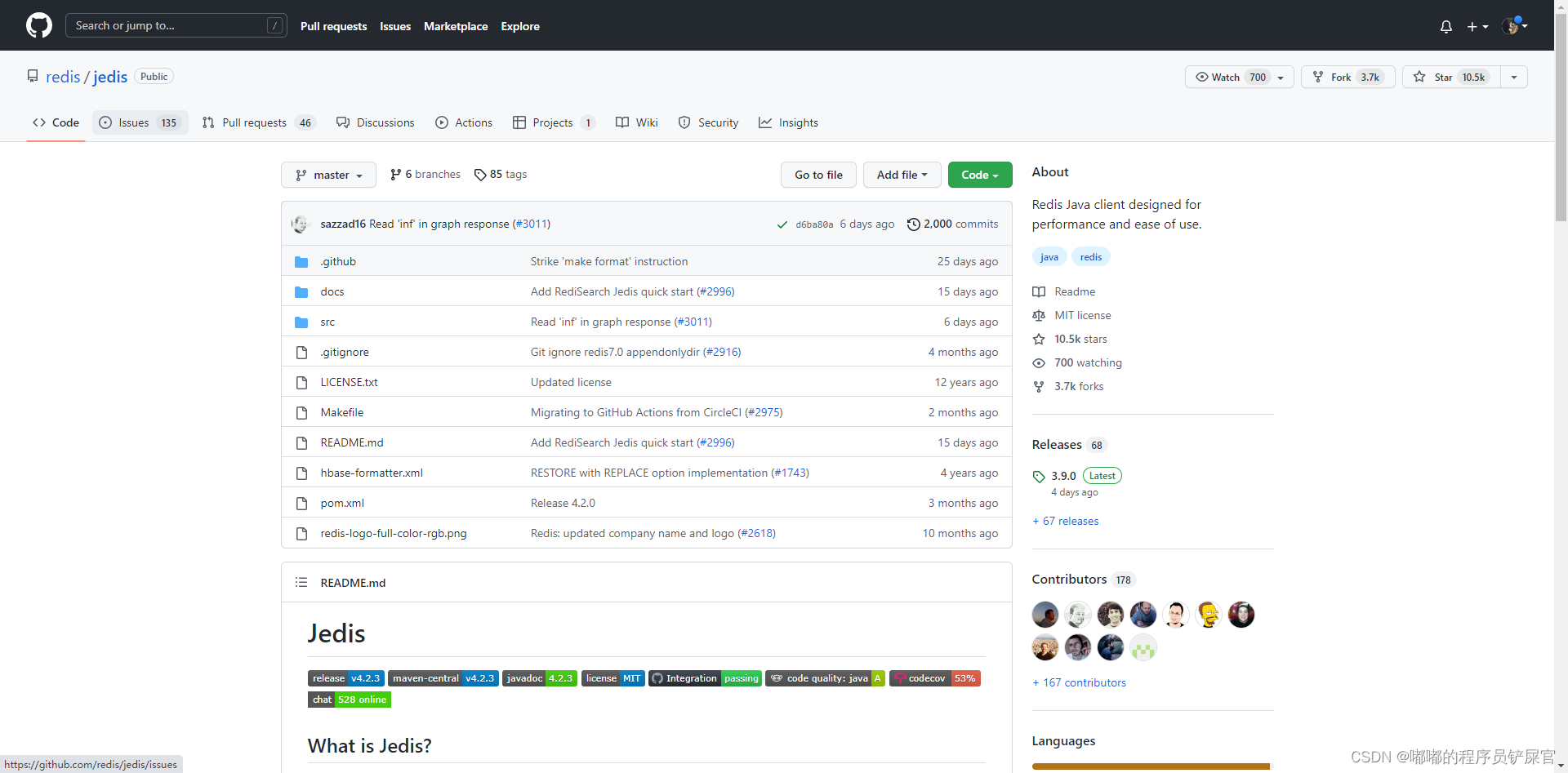Expand the star lists dropdown arrow

pyautogui.click(x=1514, y=77)
